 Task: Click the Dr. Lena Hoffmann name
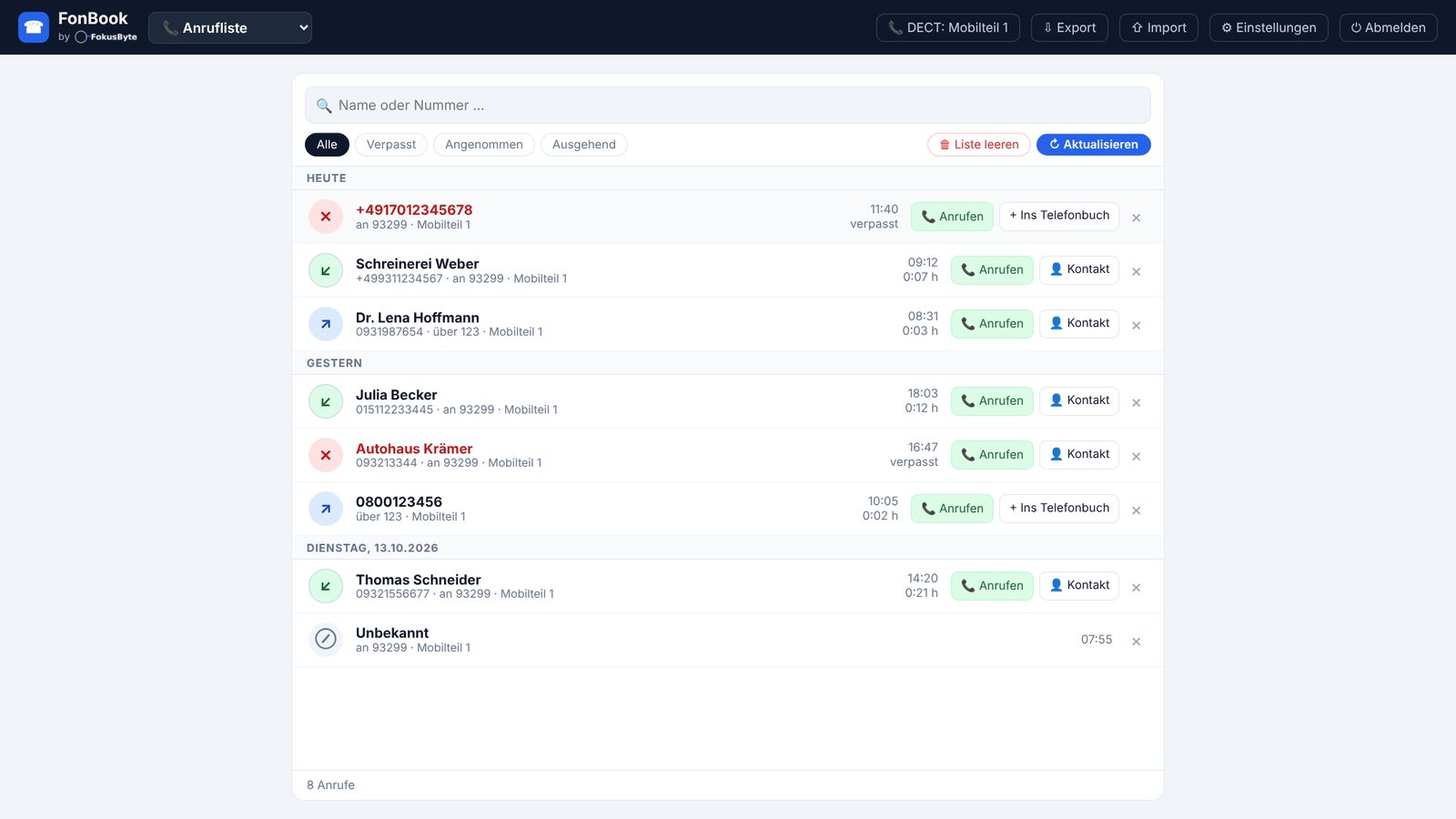(418, 318)
